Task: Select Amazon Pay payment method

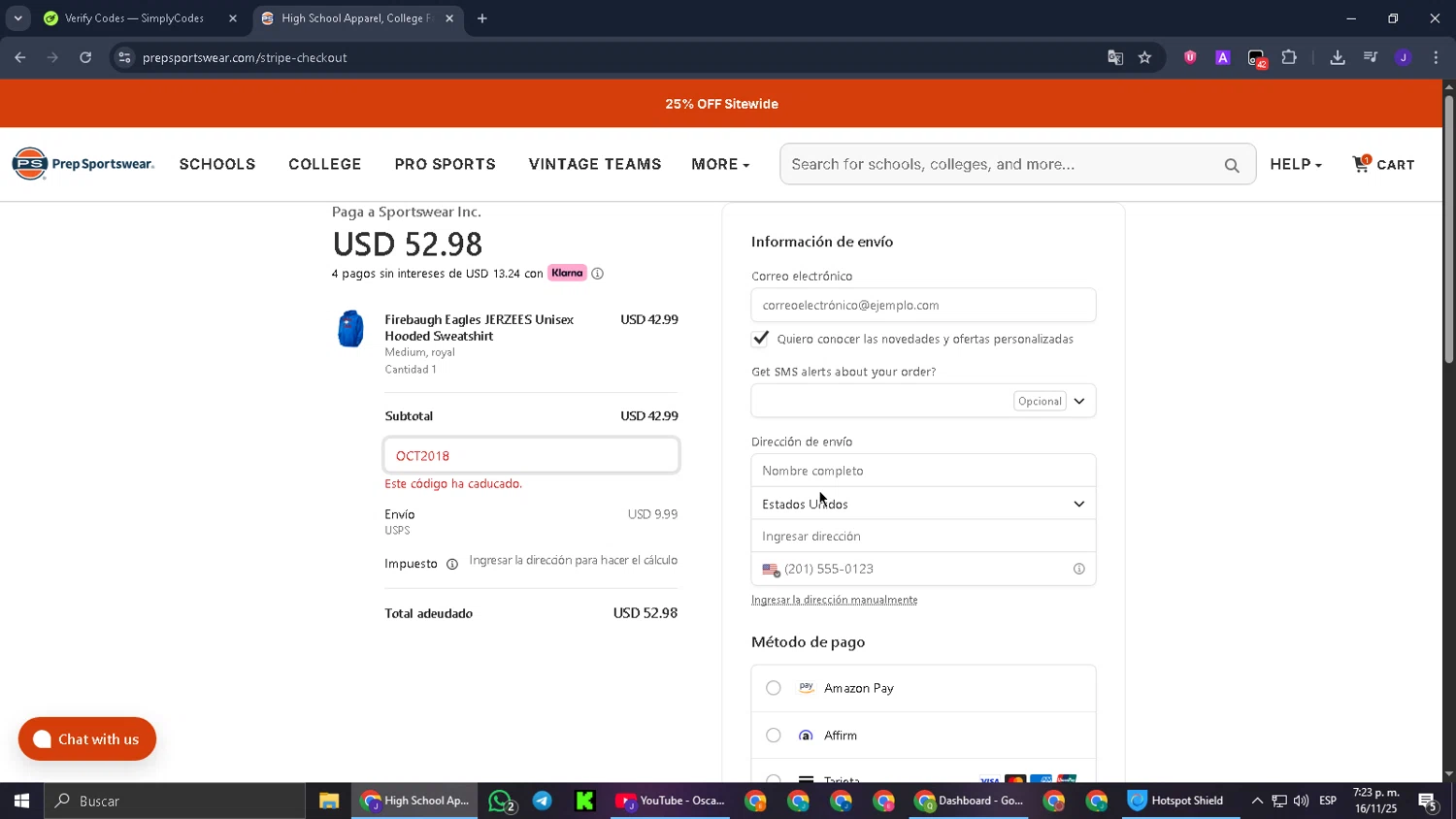Action: 773,688
